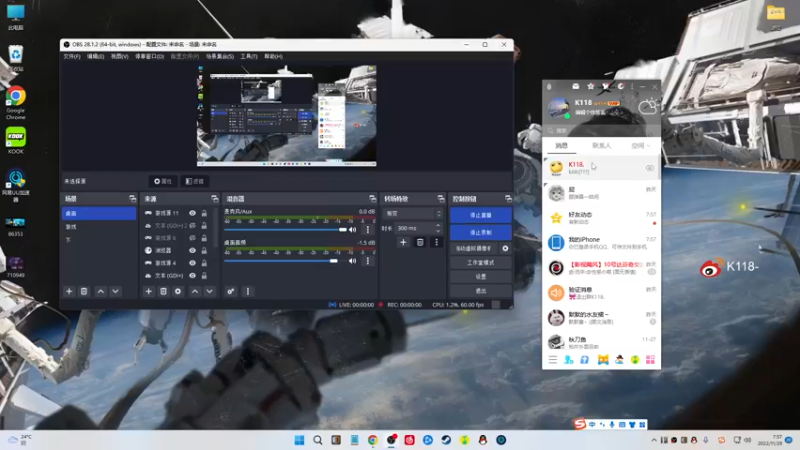The height and width of the screenshot is (450, 800).
Task: Click the 设置 button in OBS Controls
Action: [x=481, y=277]
